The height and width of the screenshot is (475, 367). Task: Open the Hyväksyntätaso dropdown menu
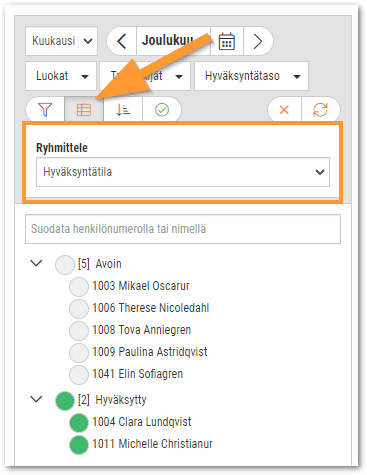pyautogui.click(x=251, y=76)
